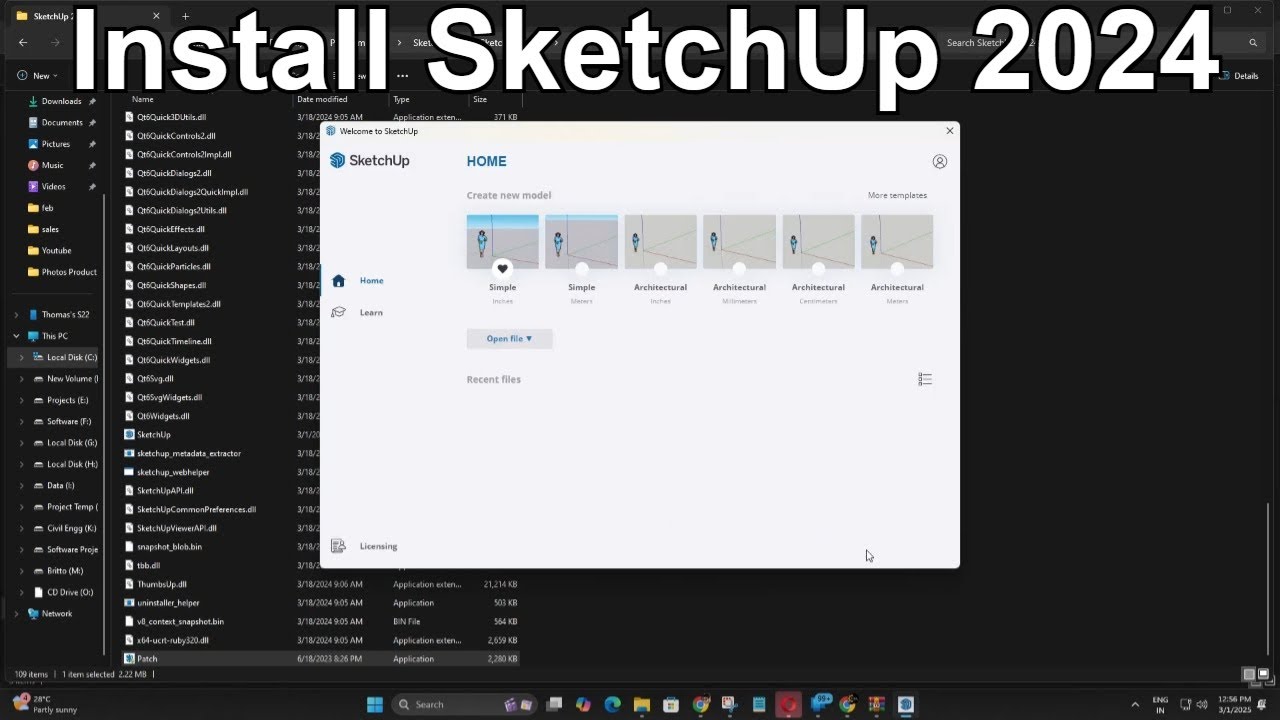This screenshot has height=720, width=1280.
Task: Click the Windows Start button
Action: tap(375, 704)
